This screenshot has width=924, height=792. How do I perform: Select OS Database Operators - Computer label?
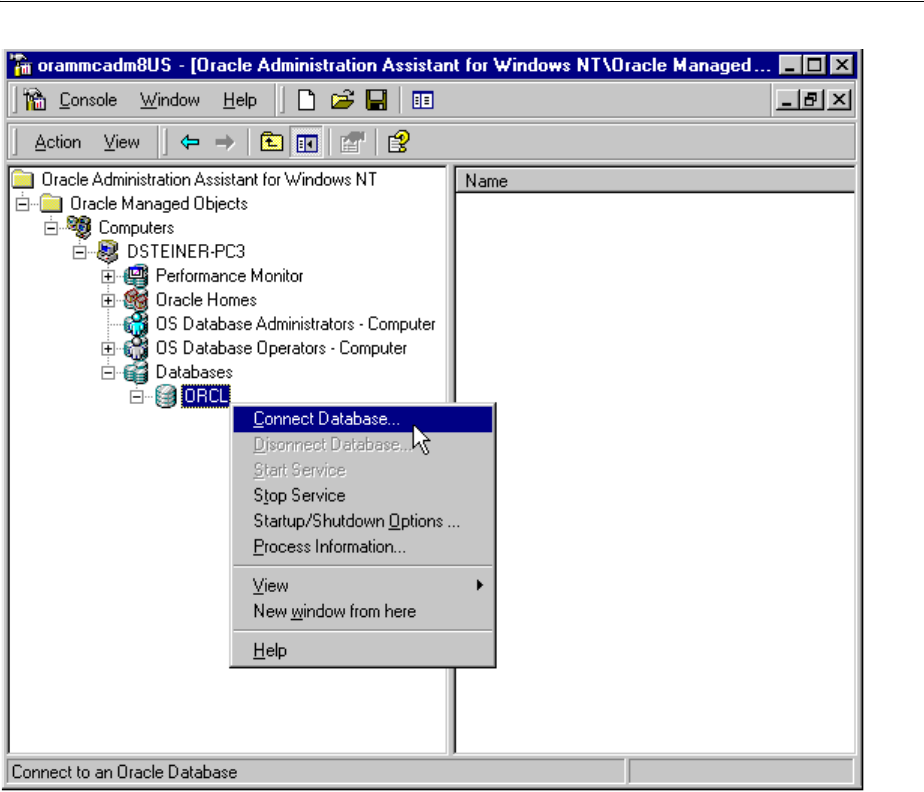[x=281, y=348]
